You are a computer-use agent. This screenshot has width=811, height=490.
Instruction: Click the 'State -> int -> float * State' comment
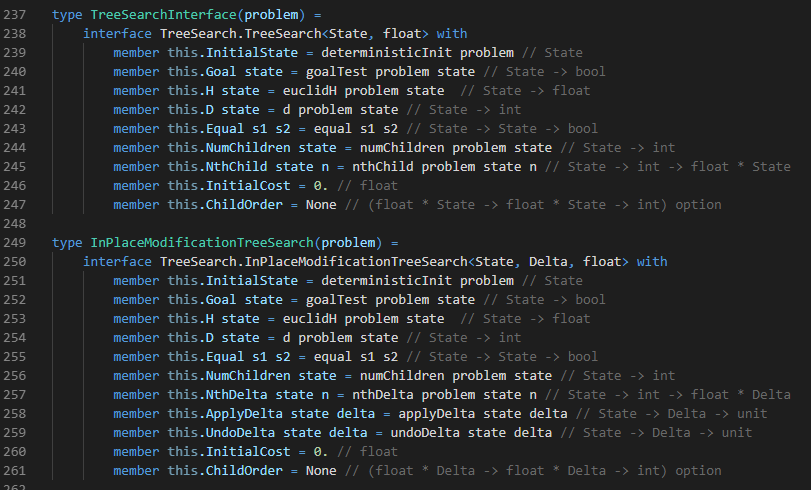679,166
